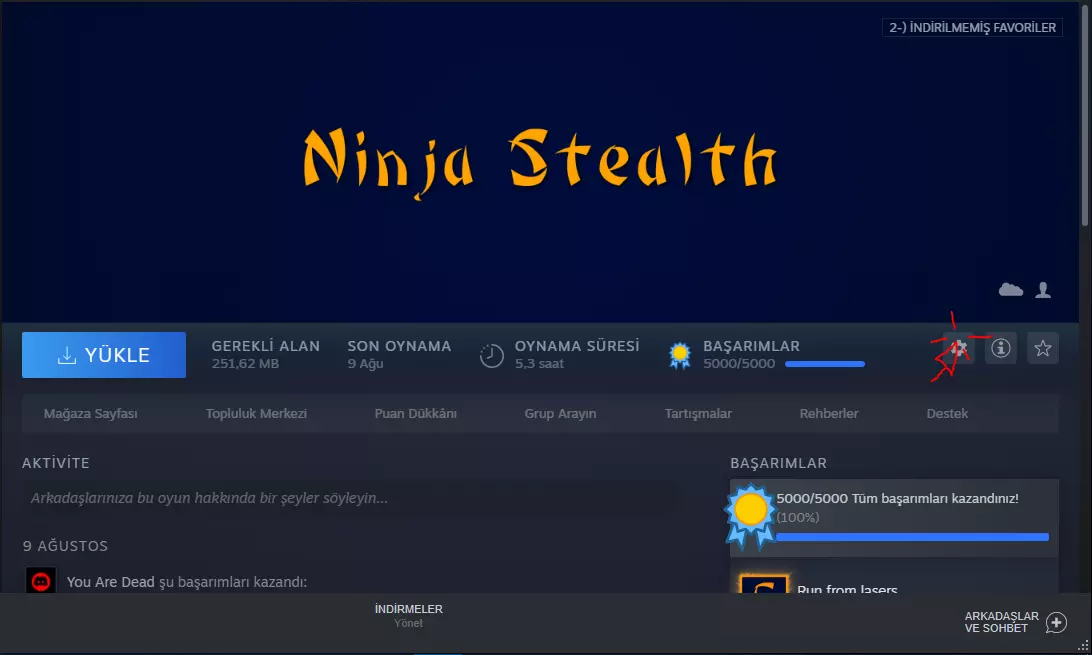Click the You Are Dead game icon
The image size is (1092, 655).
pyautogui.click(x=40, y=581)
